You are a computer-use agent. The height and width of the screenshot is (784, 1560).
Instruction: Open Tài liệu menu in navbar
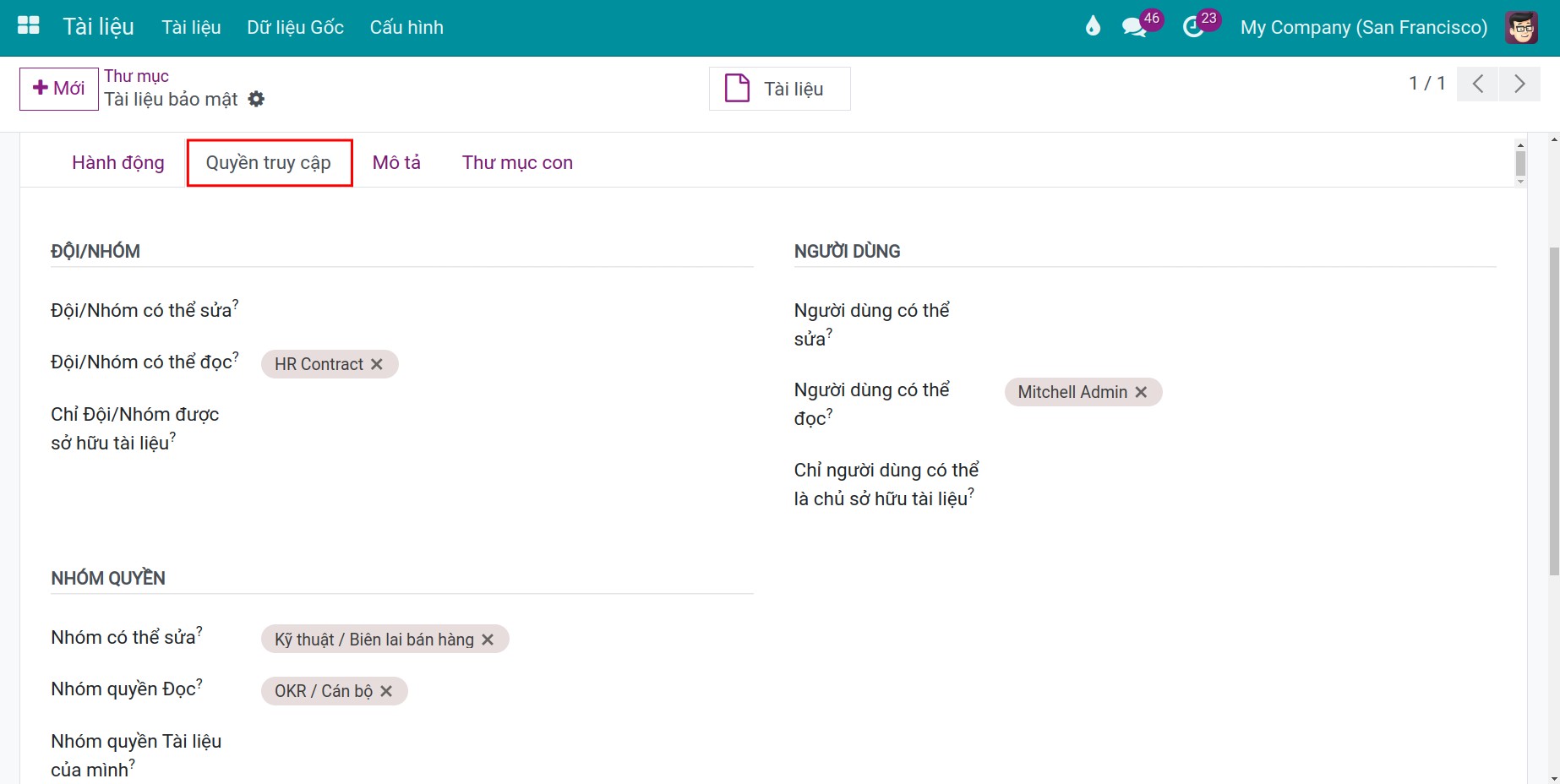pyautogui.click(x=191, y=27)
